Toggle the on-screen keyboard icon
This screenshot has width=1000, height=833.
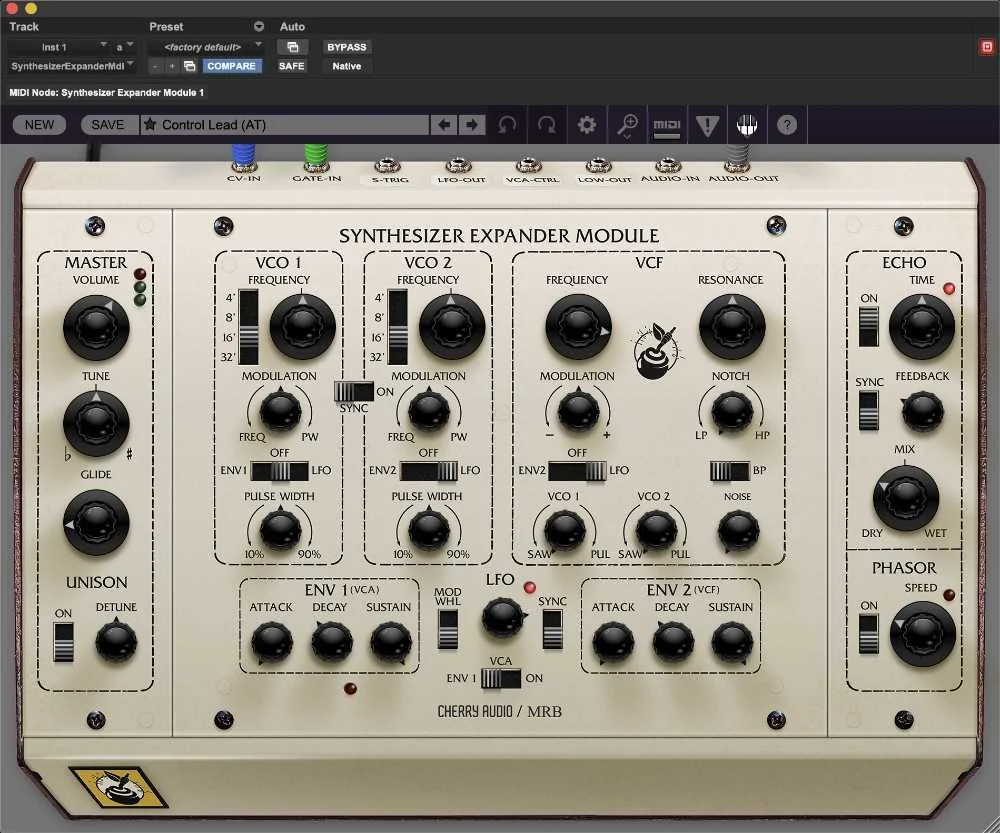tap(747, 125)
